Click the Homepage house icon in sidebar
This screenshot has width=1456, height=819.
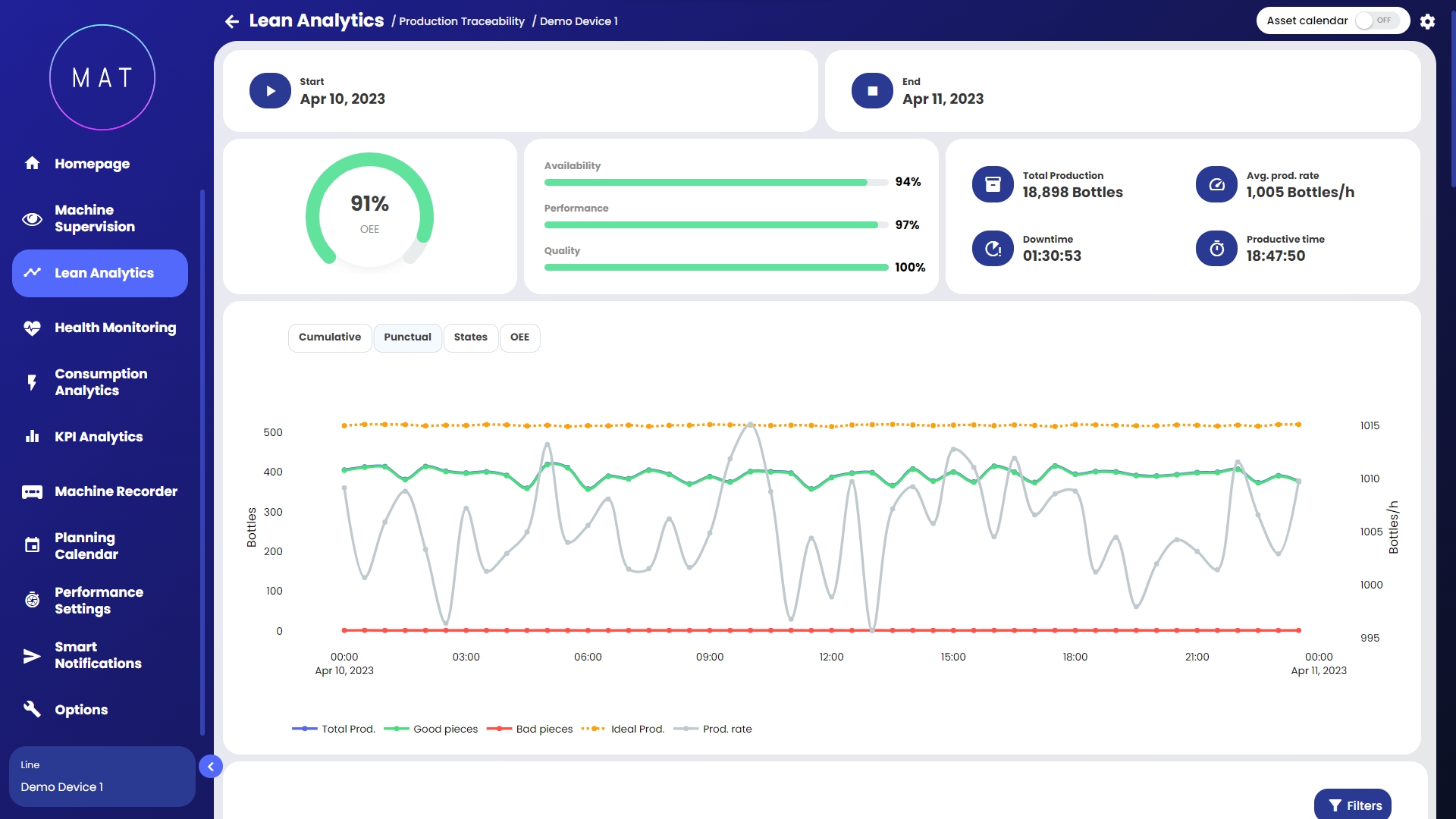(32, 163)
